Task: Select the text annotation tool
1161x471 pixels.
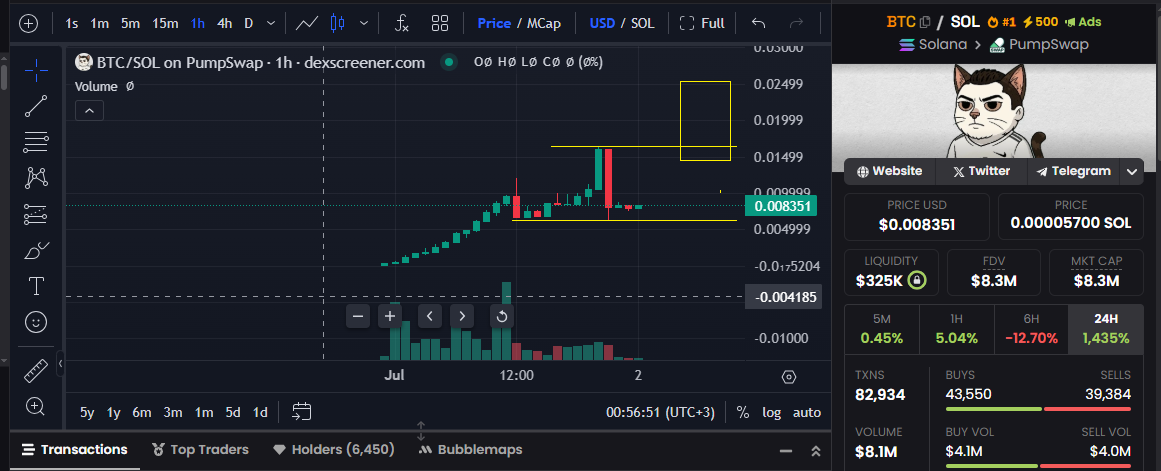Action: (36, 286)
